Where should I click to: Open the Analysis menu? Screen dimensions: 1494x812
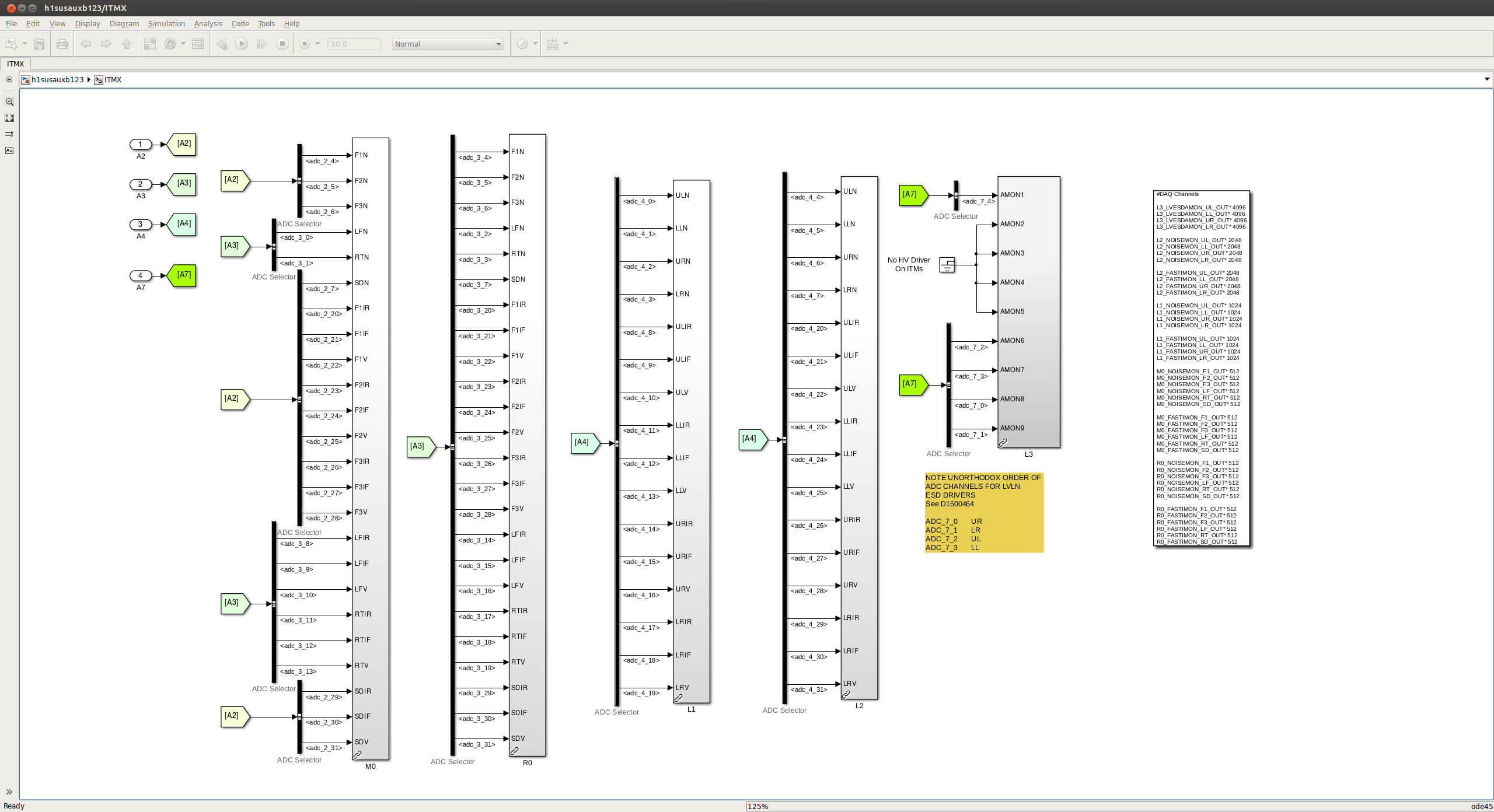coord(208,23)
